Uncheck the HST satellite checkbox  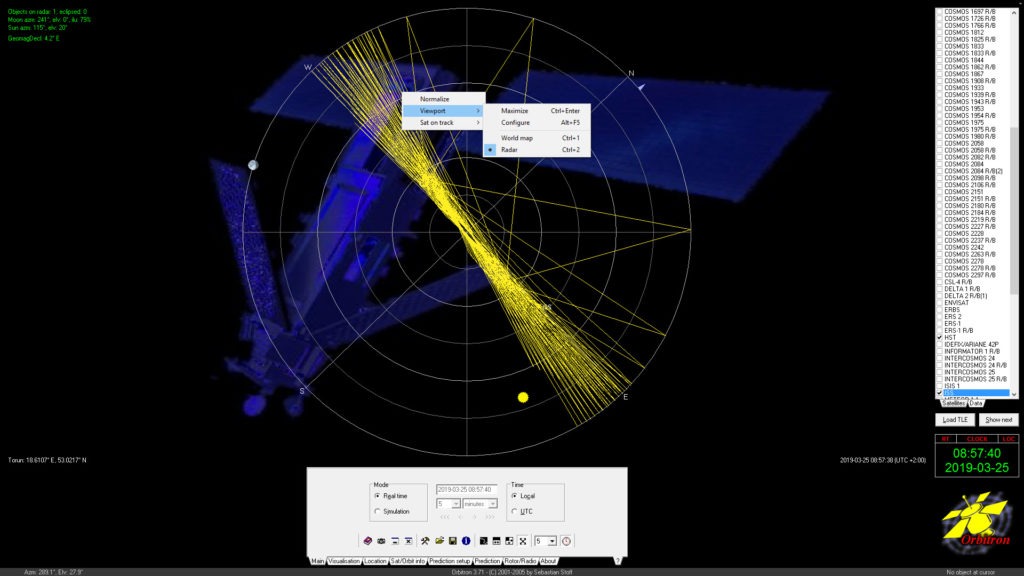pyautogui.click(x=940, y=338)
